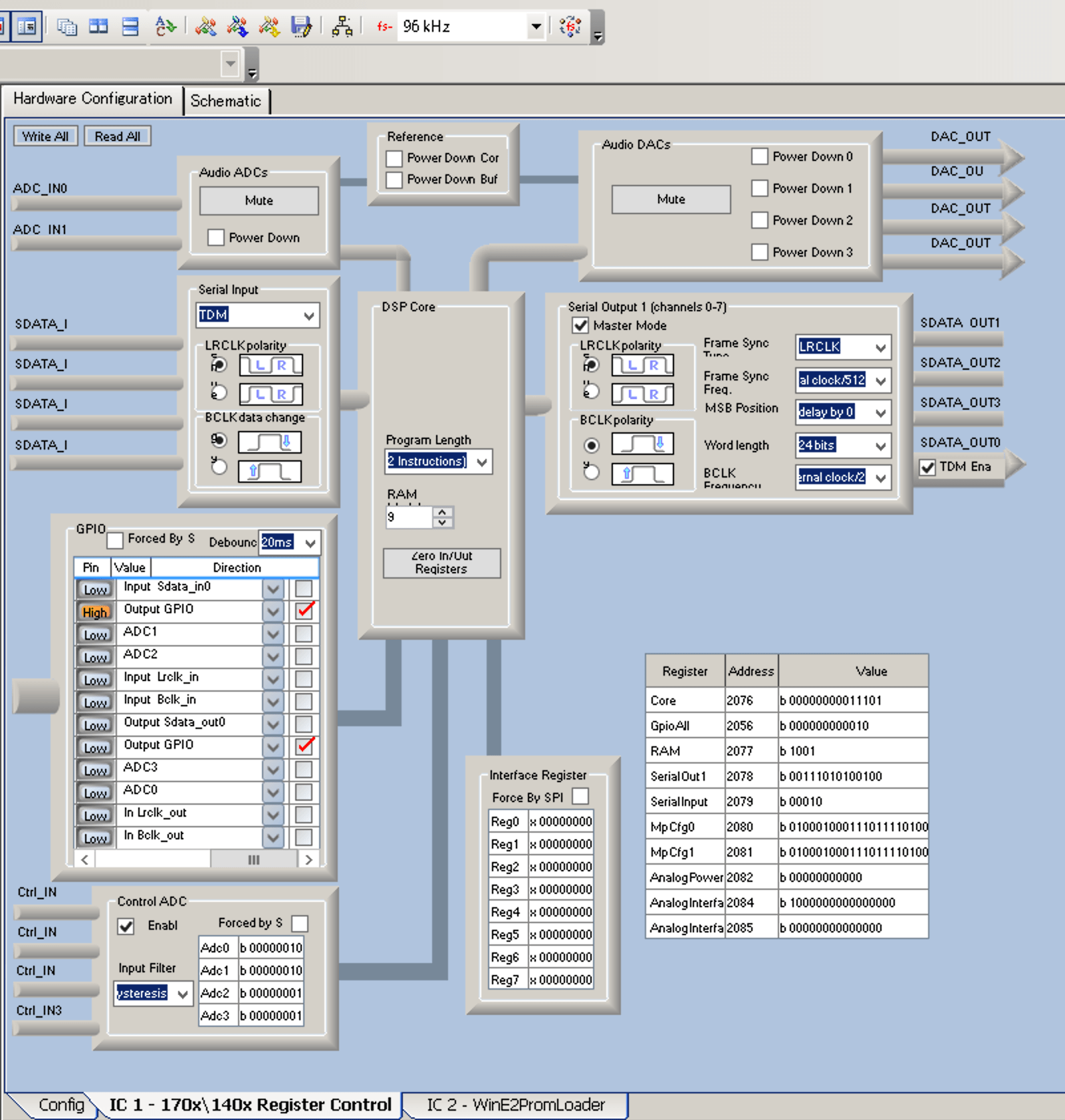Open Frame Sync Type LRCLK dropdown
This screenshot has height=1120, width=1065.
pos(881,347)
